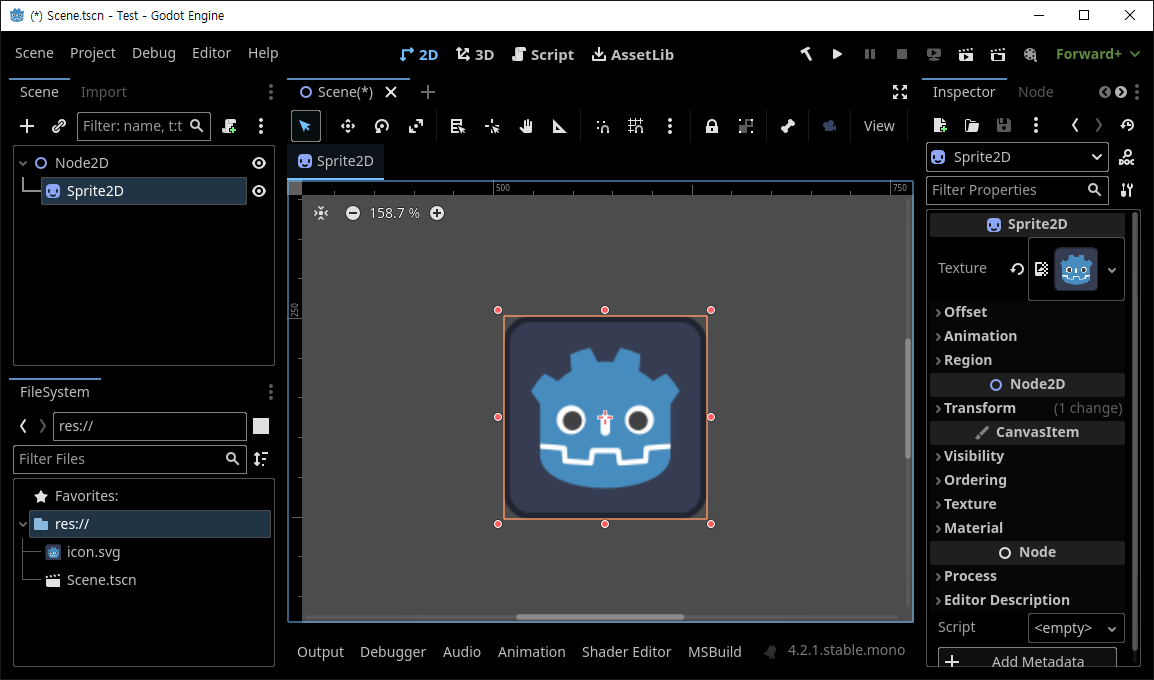Switch to the Node tab

coord(1036,92)
